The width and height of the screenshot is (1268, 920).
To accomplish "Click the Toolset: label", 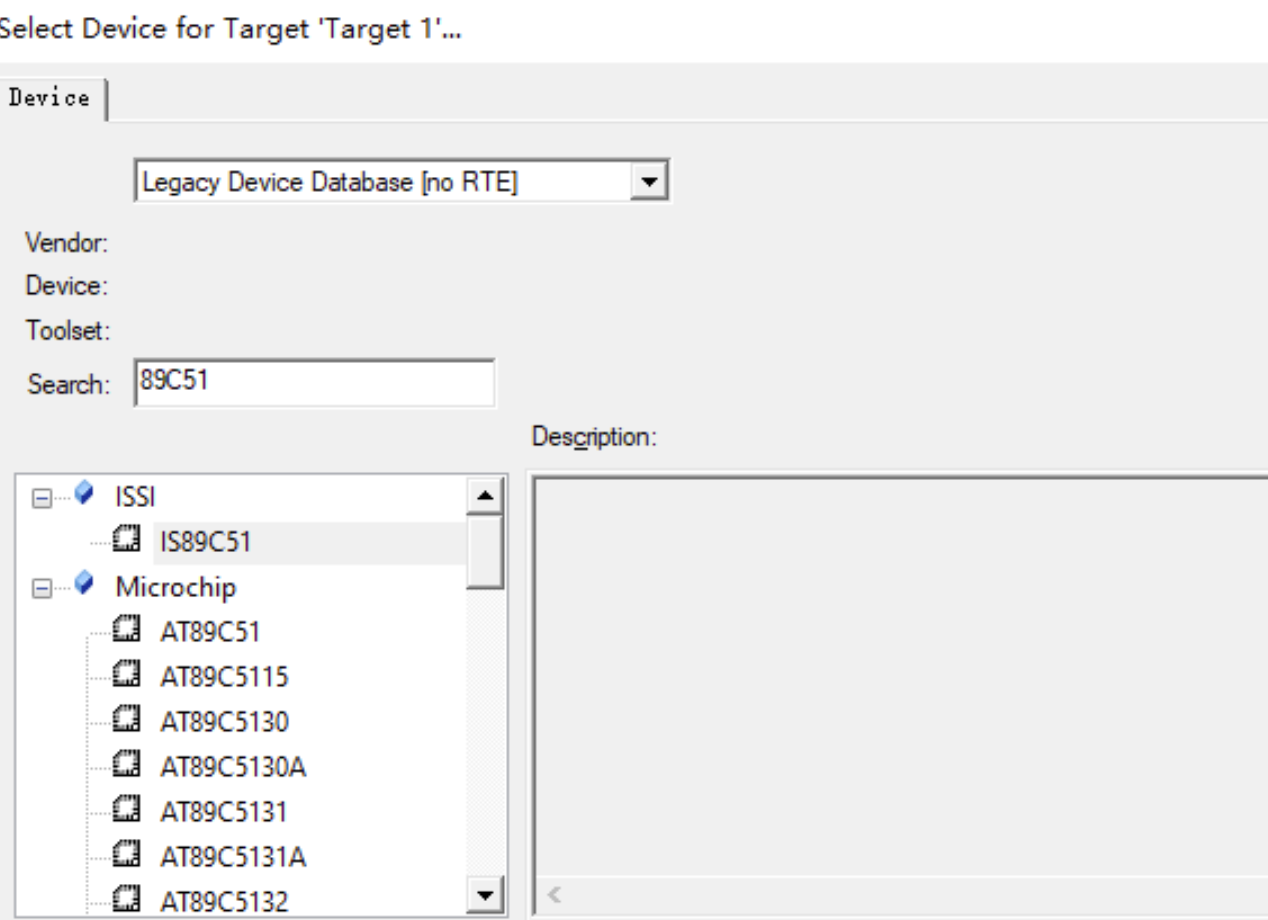I will (x=67, y=330).
